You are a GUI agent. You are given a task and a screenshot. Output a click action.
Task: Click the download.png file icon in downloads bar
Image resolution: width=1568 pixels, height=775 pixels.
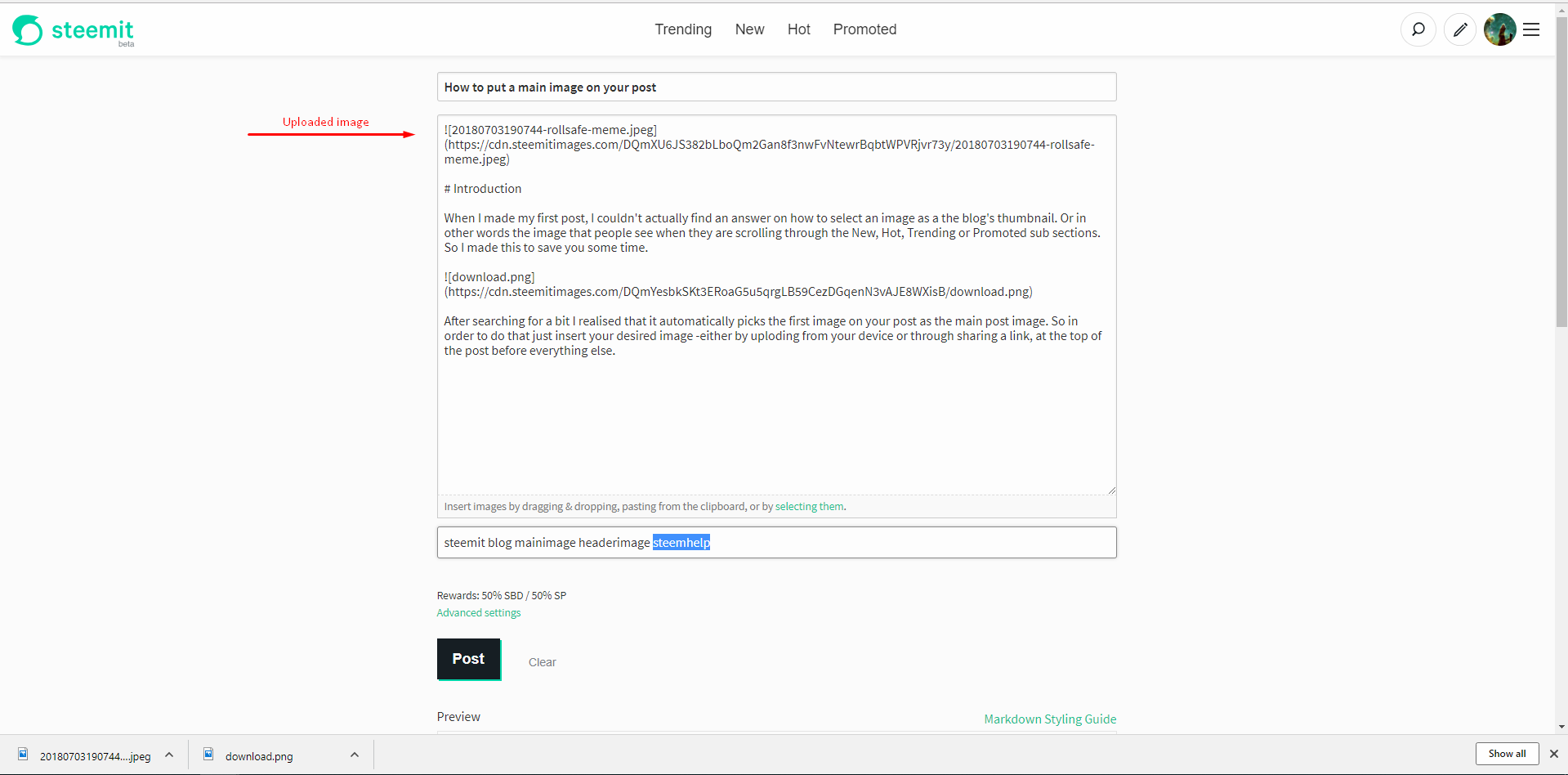click(208, 755)
